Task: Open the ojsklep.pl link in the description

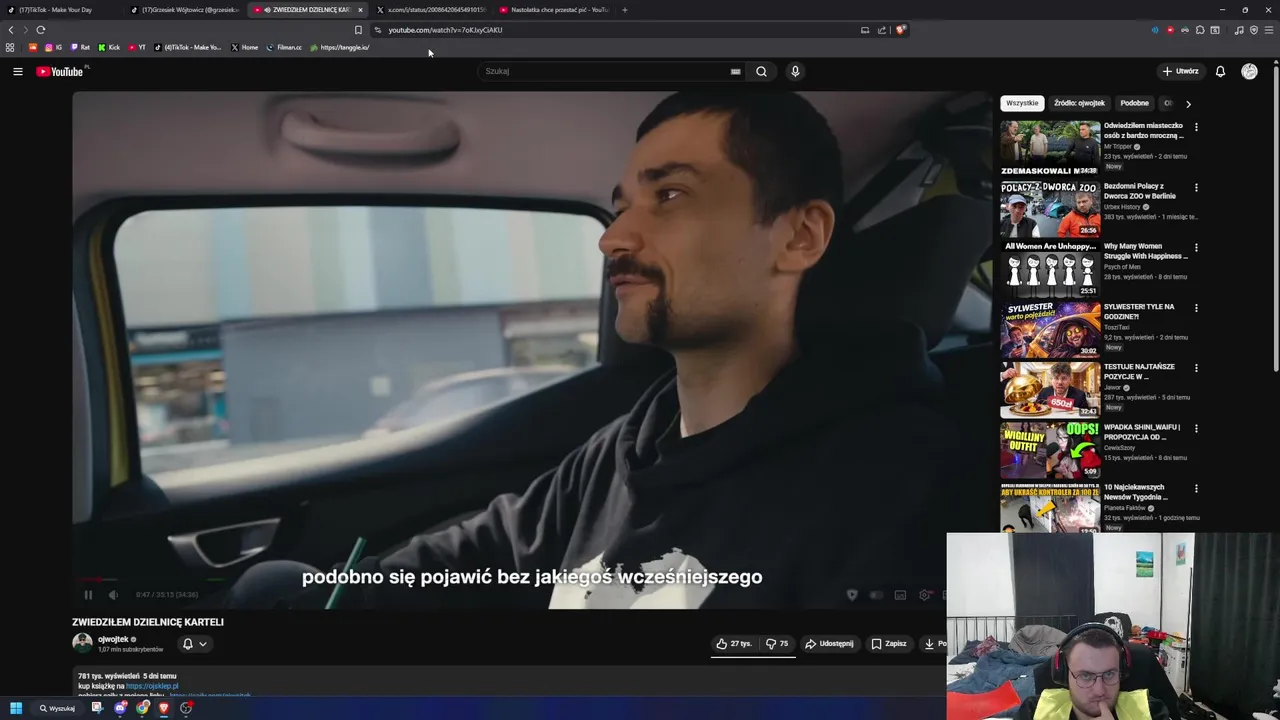Action: pyautogui.click(x=152, y=686)
